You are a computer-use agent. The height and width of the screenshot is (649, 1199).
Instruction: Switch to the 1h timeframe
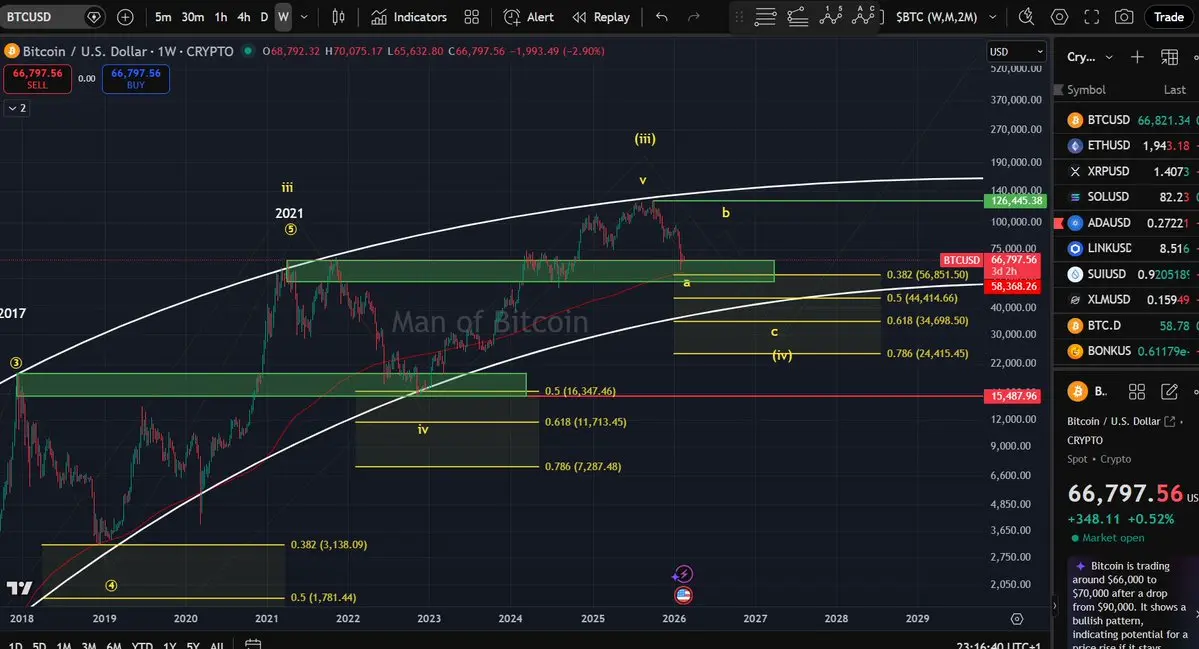pos(221,17)
